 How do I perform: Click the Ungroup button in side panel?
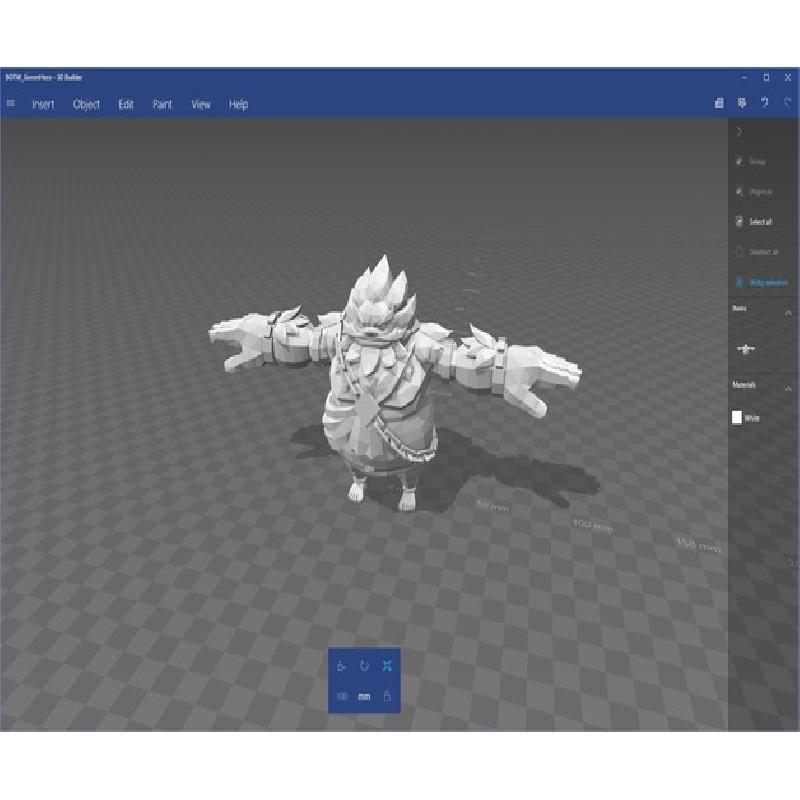pyautogui.click(x=754, y=192)
